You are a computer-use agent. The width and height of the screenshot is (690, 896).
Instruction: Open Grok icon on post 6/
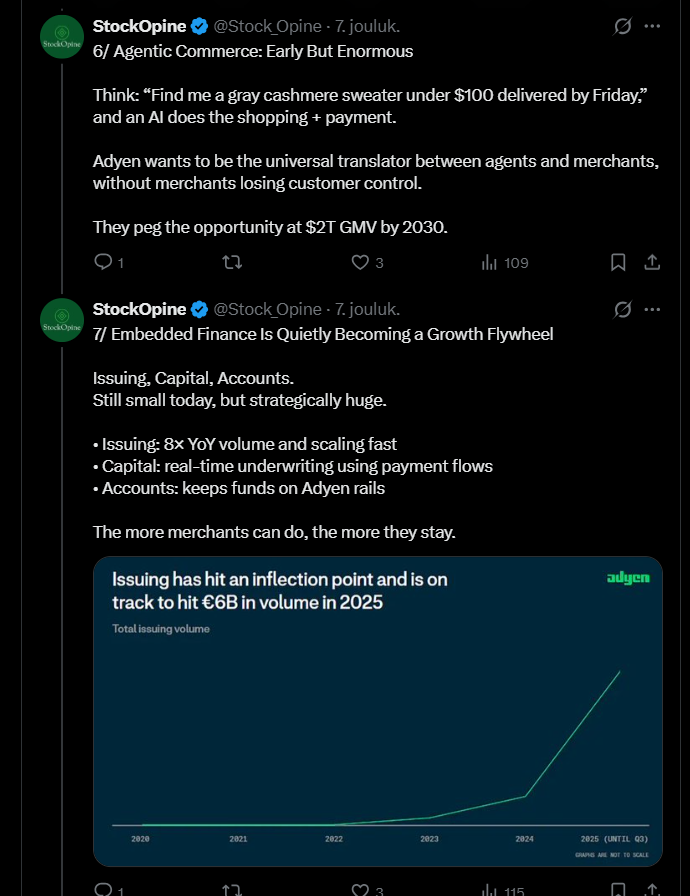click(x=622, y=26)
